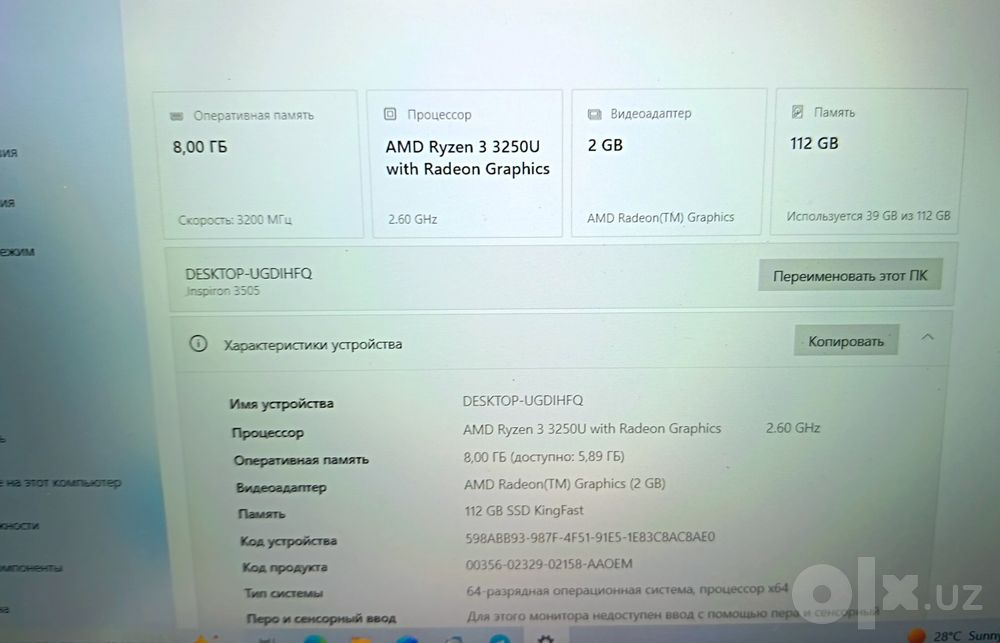Click 2.60 GHz text in Процессор card

tap(413, 219)
